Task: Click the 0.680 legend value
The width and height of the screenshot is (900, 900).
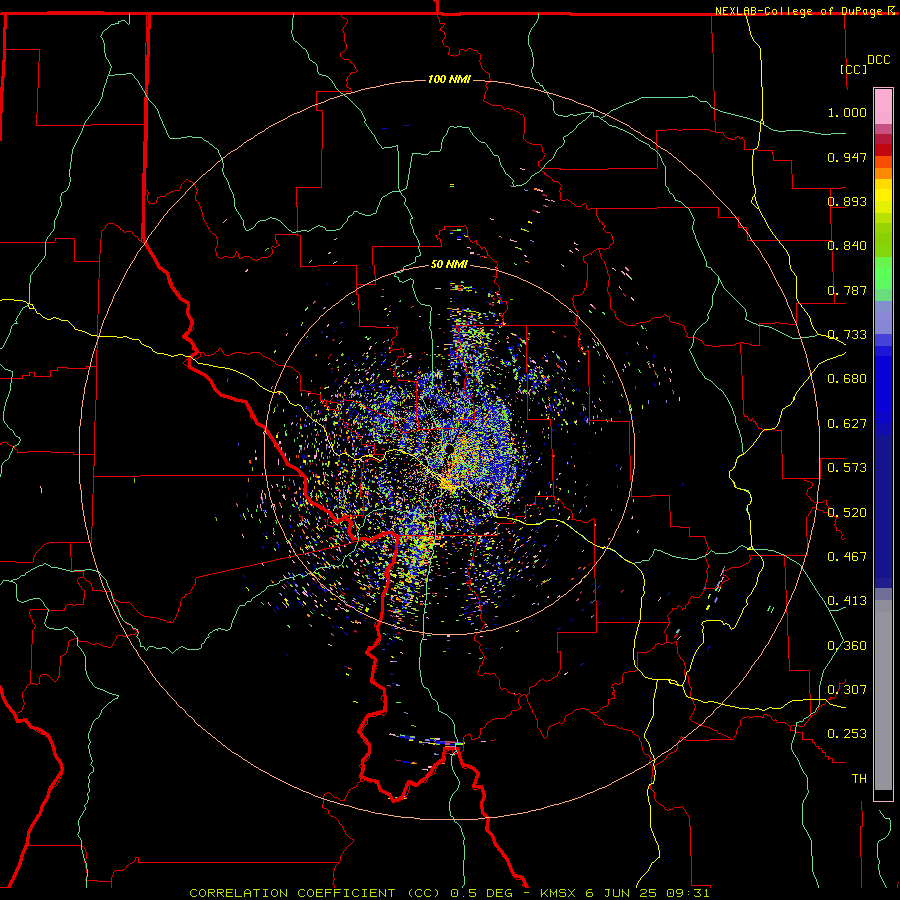Action: (x=847, y=379)
